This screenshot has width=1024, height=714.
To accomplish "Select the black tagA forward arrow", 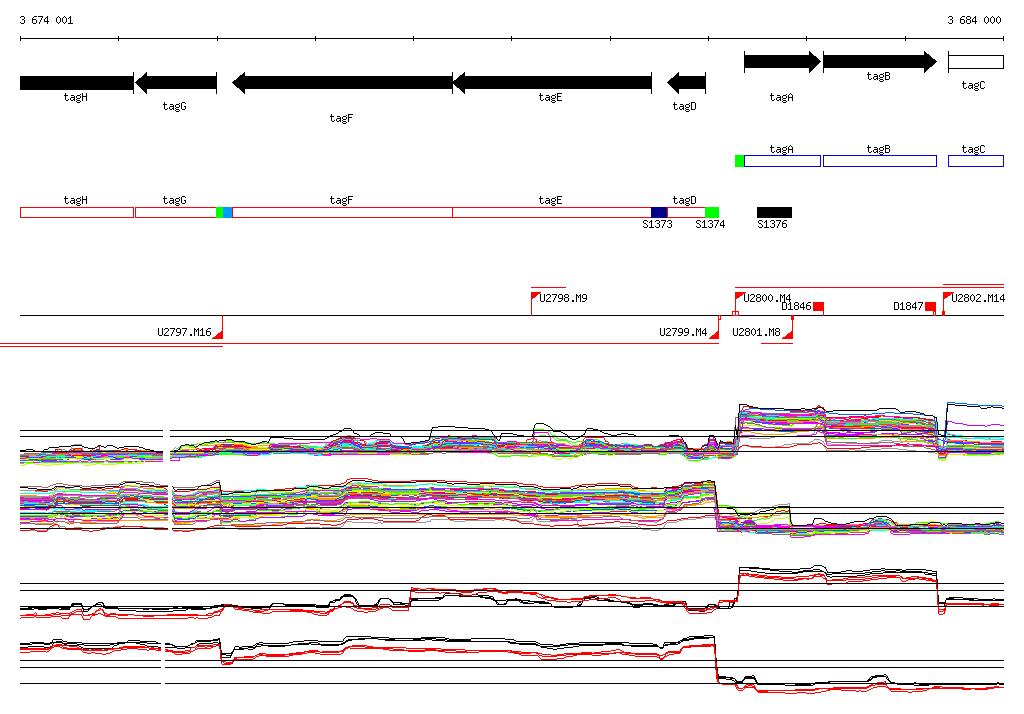I will [782, 62].
